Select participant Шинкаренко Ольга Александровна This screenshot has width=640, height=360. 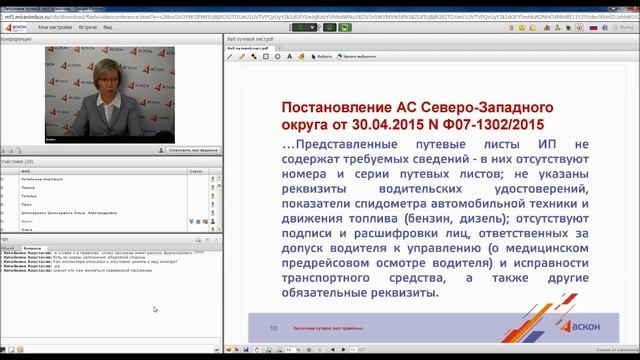pyautogui.click(x=69, y=213)
